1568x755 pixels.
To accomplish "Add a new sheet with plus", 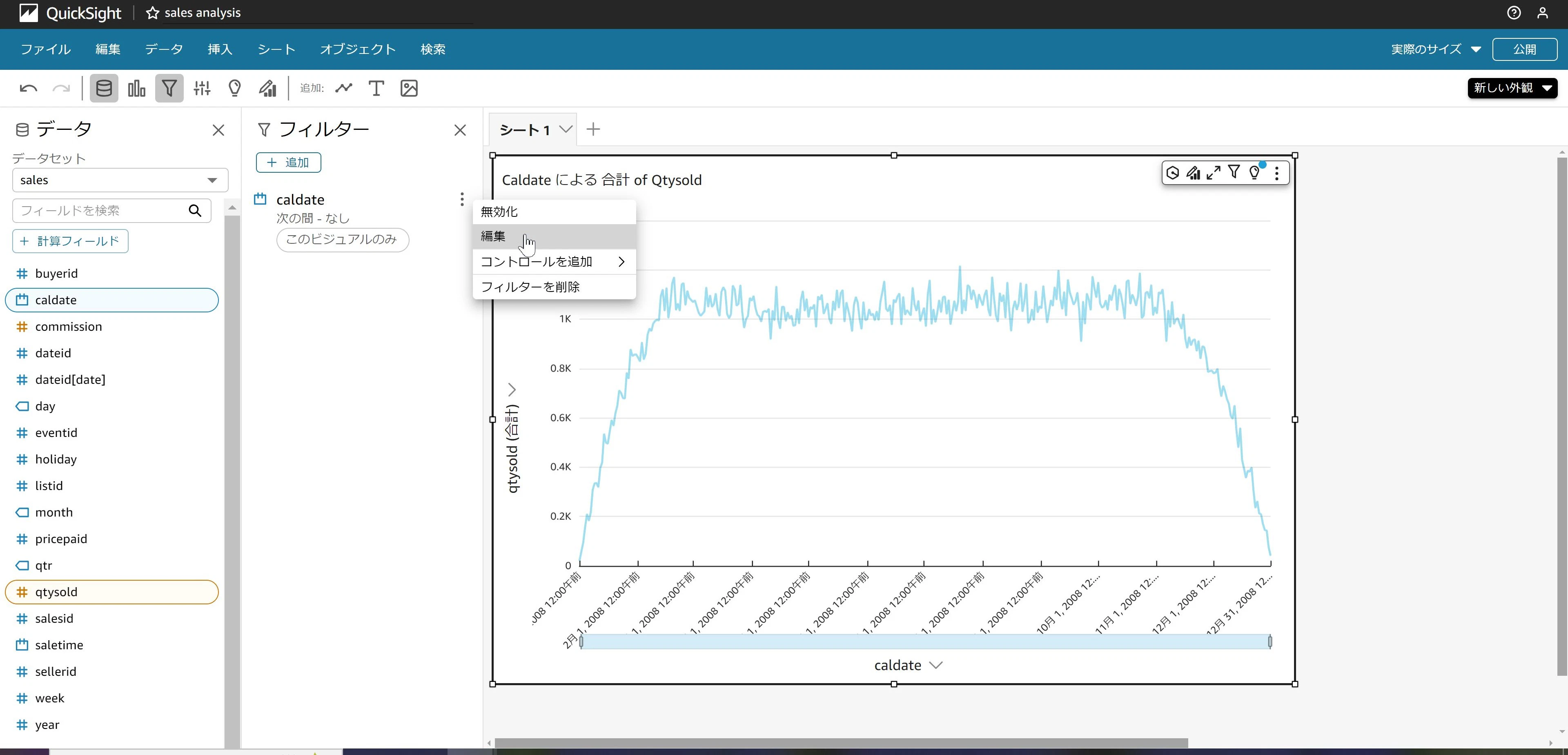I will coord(593,129).
